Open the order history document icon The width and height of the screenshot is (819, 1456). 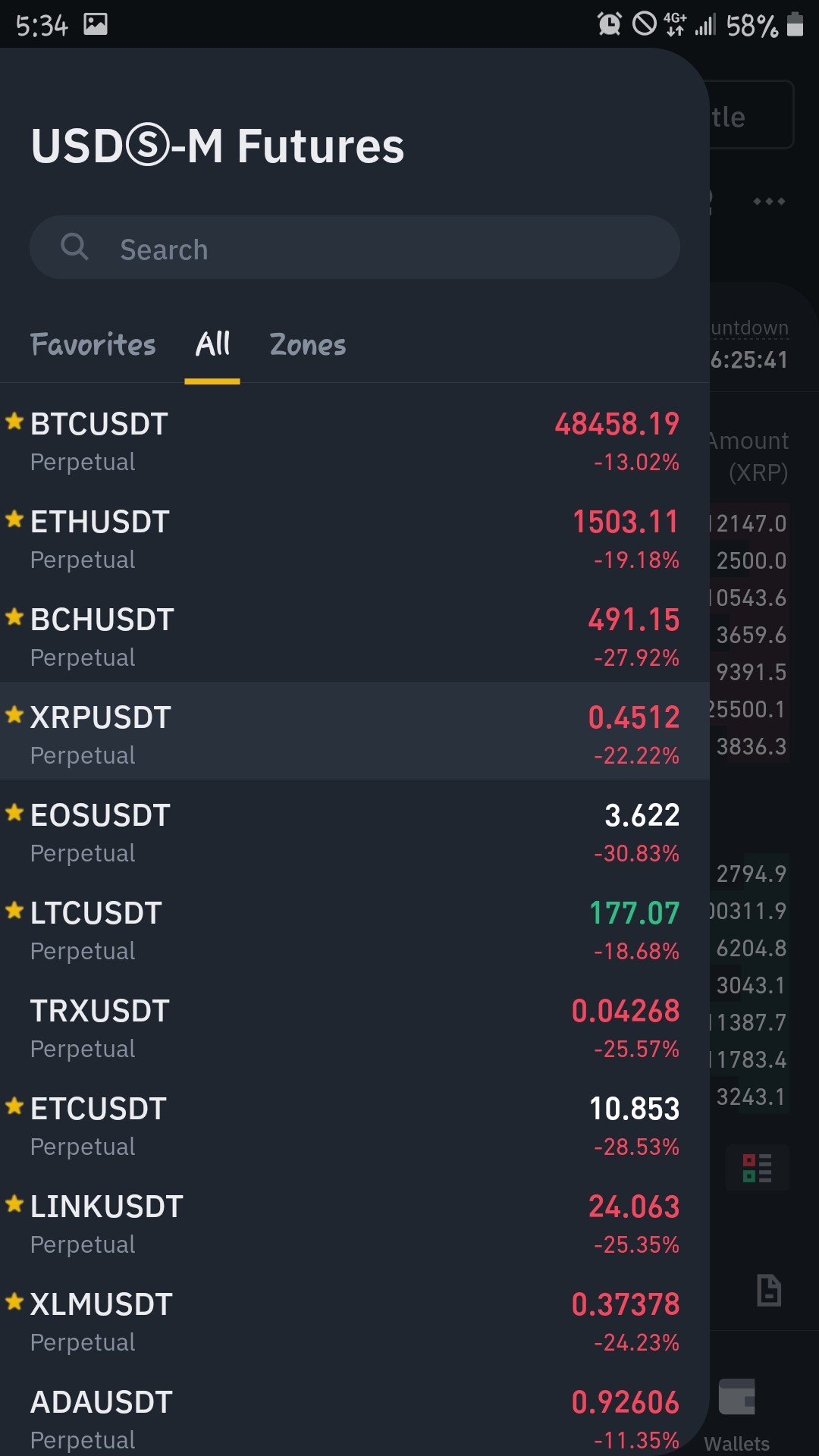[769, 1290]
